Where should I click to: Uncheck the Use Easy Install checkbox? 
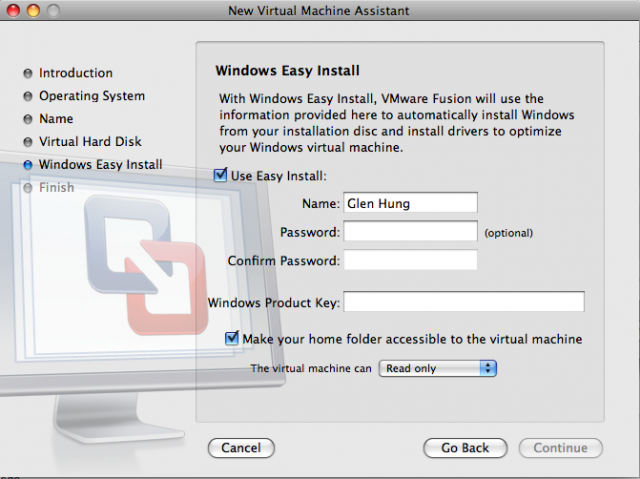(220, 175)
